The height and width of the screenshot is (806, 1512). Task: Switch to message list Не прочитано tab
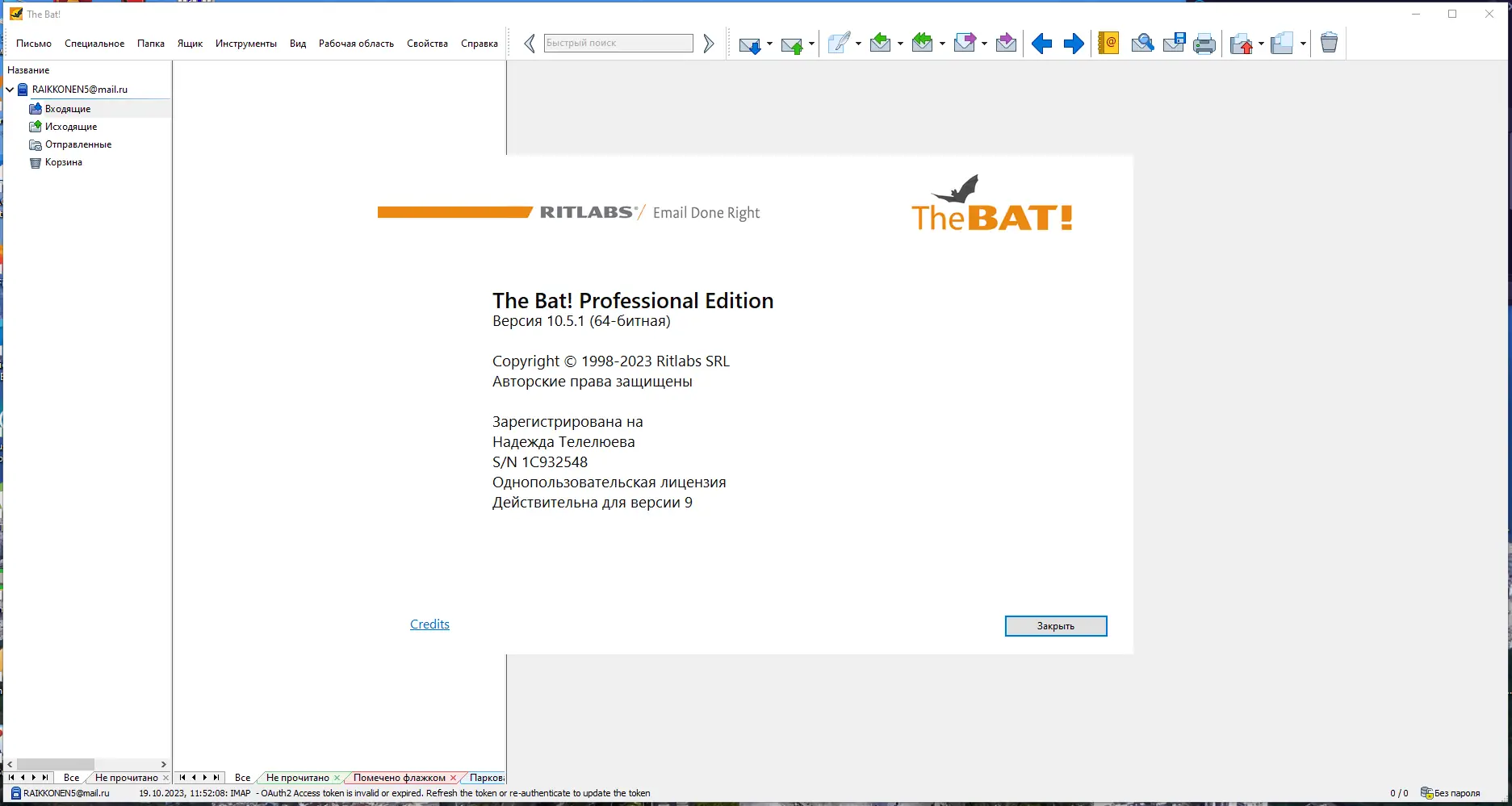pos(298,778)
